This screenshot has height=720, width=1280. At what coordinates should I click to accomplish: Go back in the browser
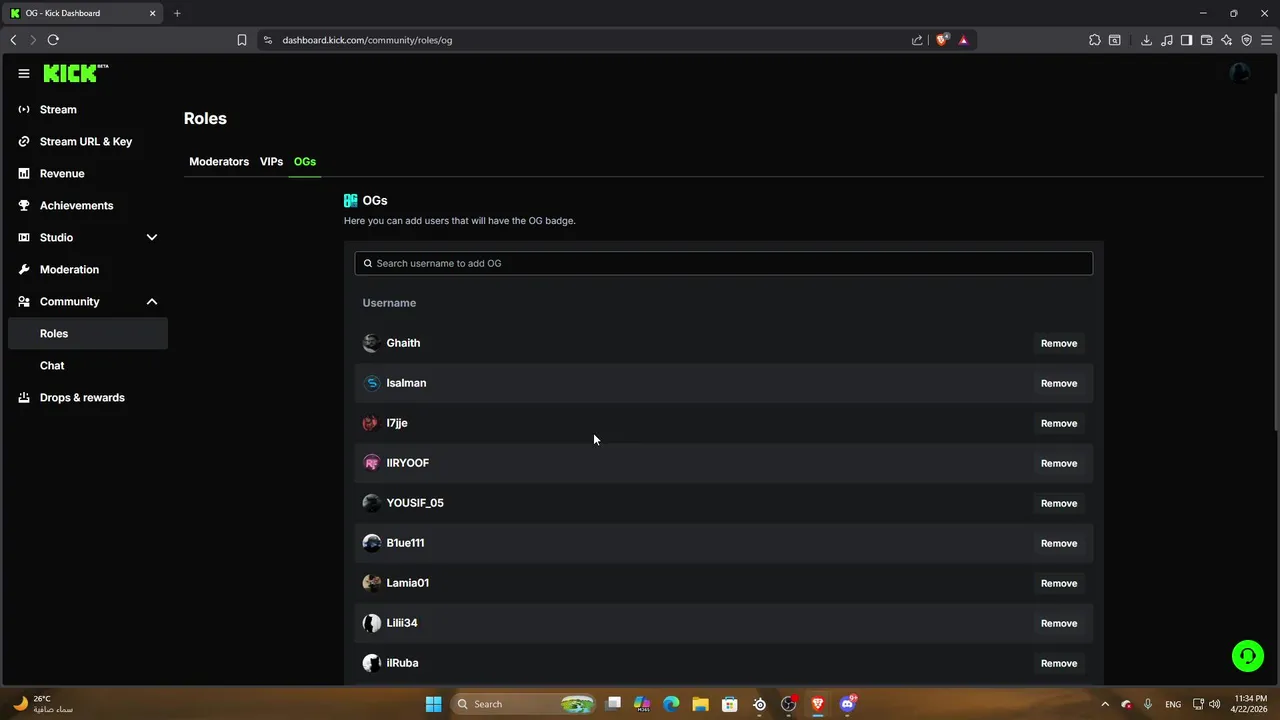13,40
